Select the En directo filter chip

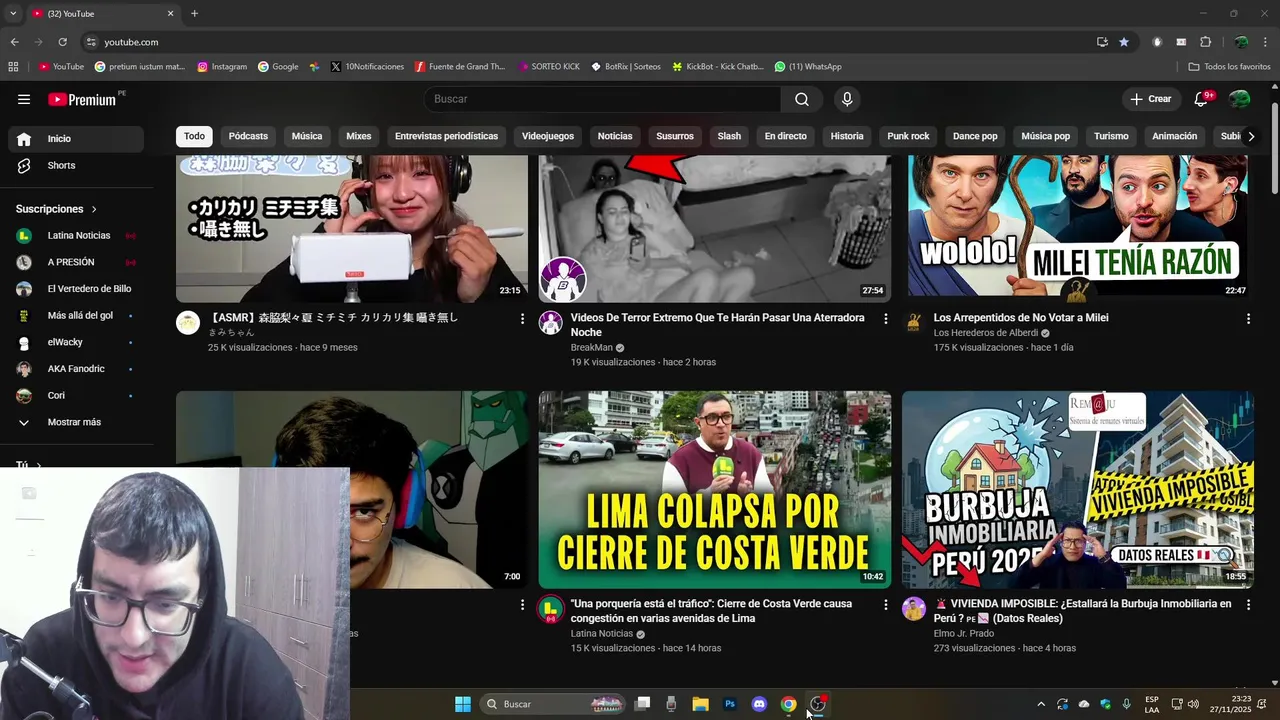pyautogui.click(x=785, y=136)
